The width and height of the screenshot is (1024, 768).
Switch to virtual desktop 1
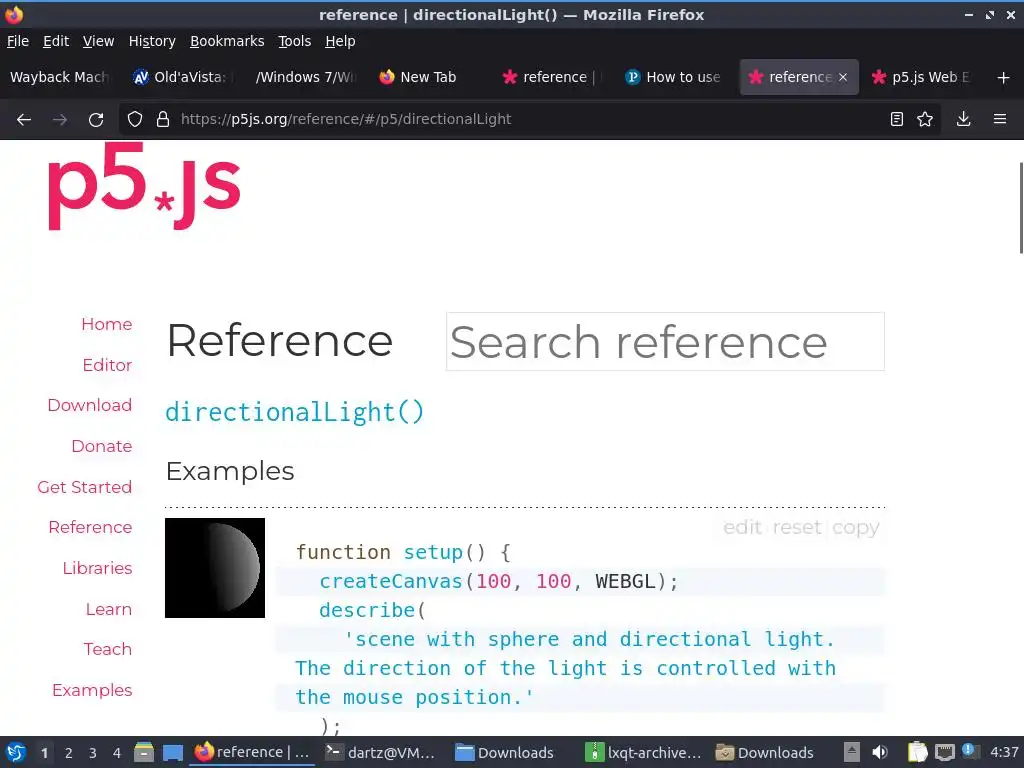pyautogui.click(x=44, y=753)
